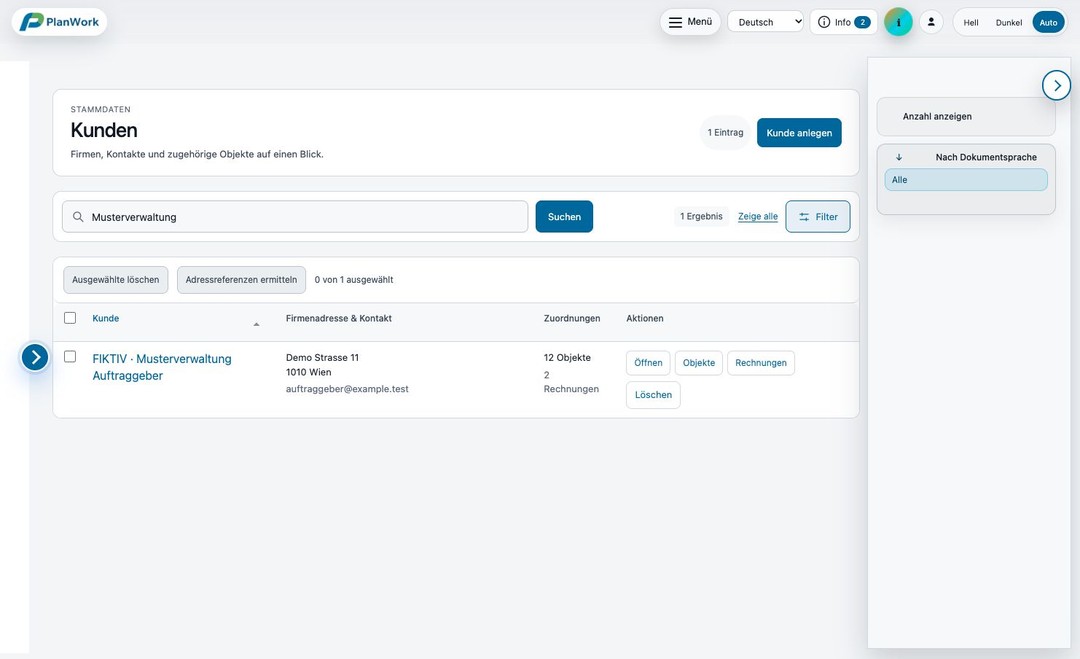Click the sort arrow in the Kunde column
This screenshot has width=1080, height=659.
pyautogui.click(x=256, y=324)
